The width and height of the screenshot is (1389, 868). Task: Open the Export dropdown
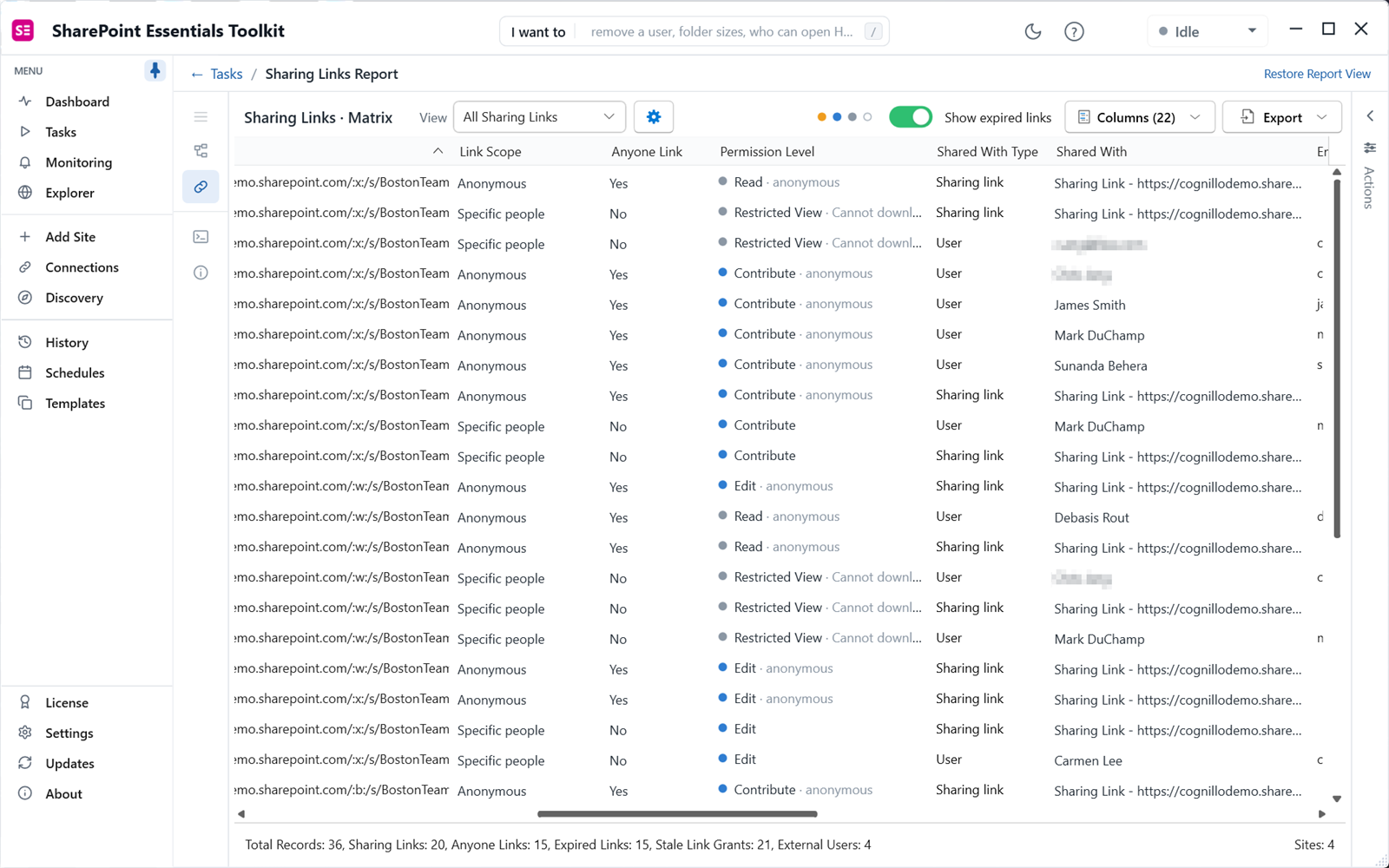click(1281, 117)
